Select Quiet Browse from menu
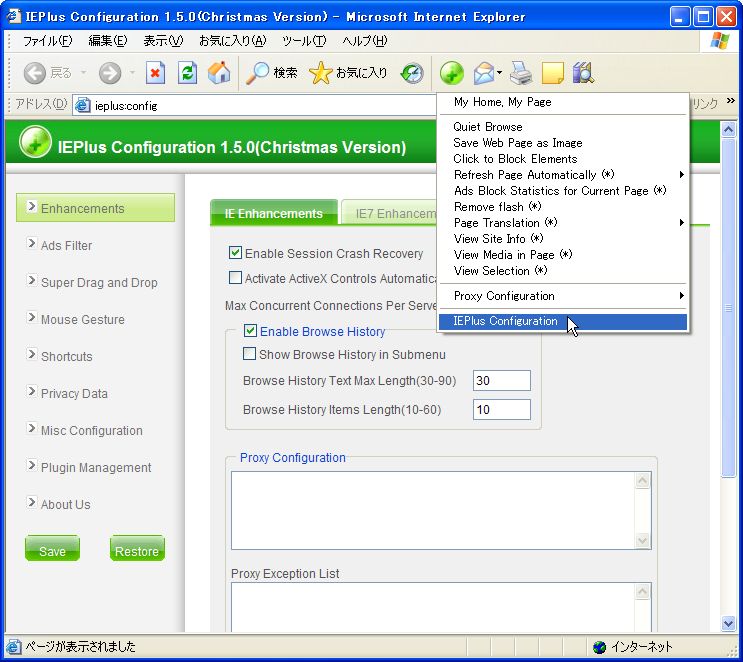 [563, 127]
